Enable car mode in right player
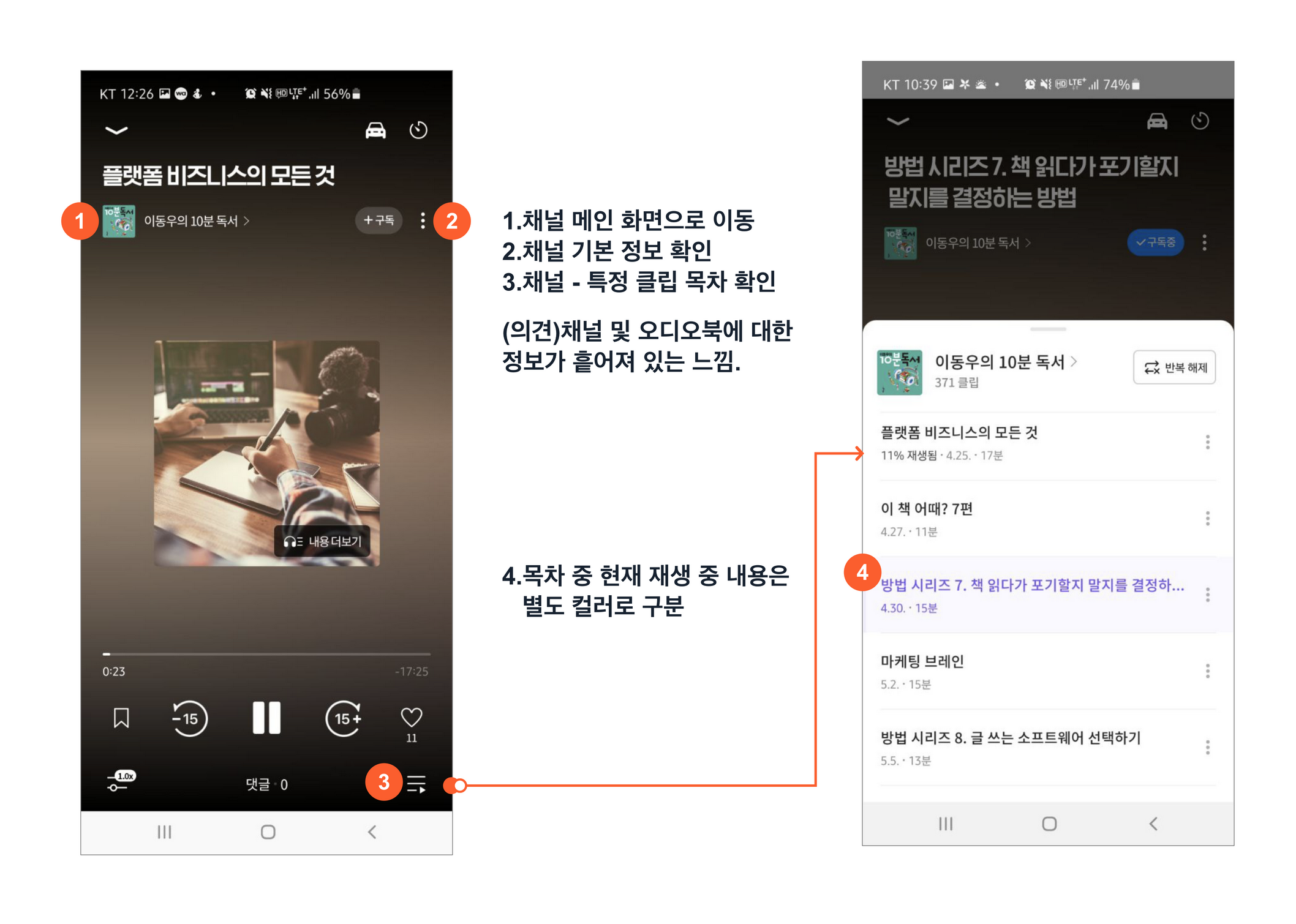This screenshot has height=924, width=1296. coord(1157,121)
